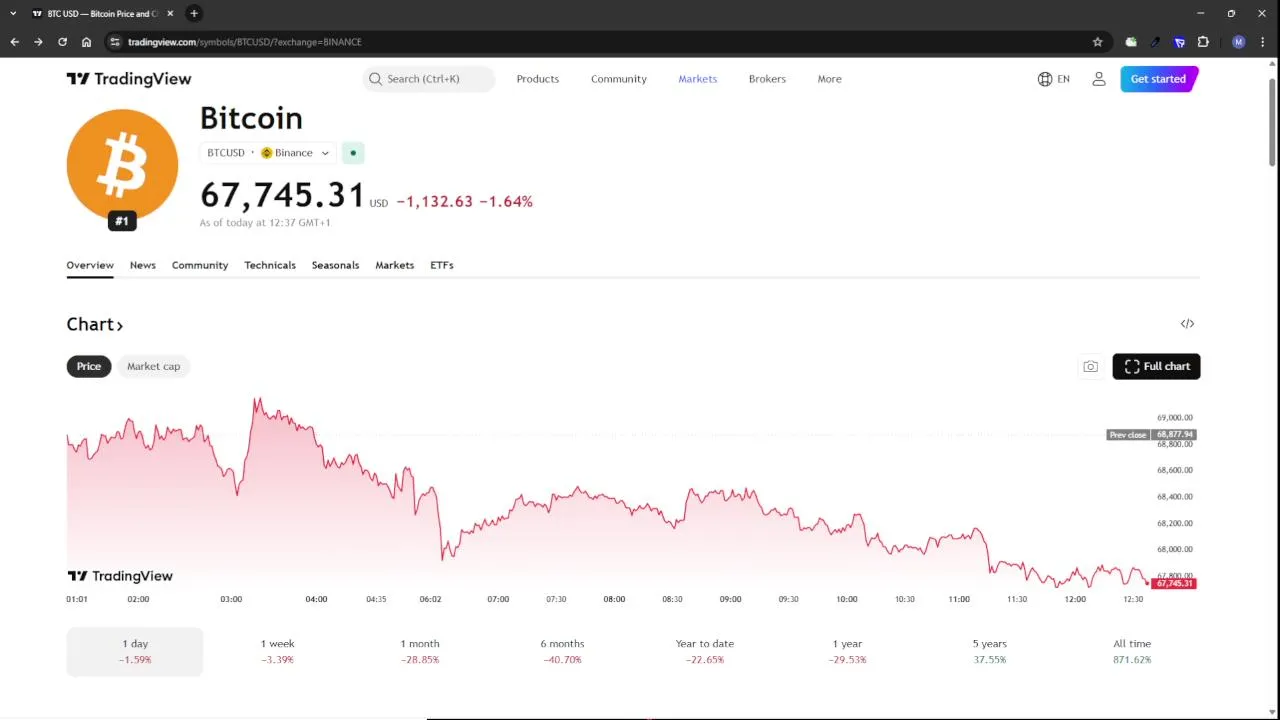Open the tab search chevron in the tab strip
Viewport: 1280px width, 720px height.
pos(13,13)
